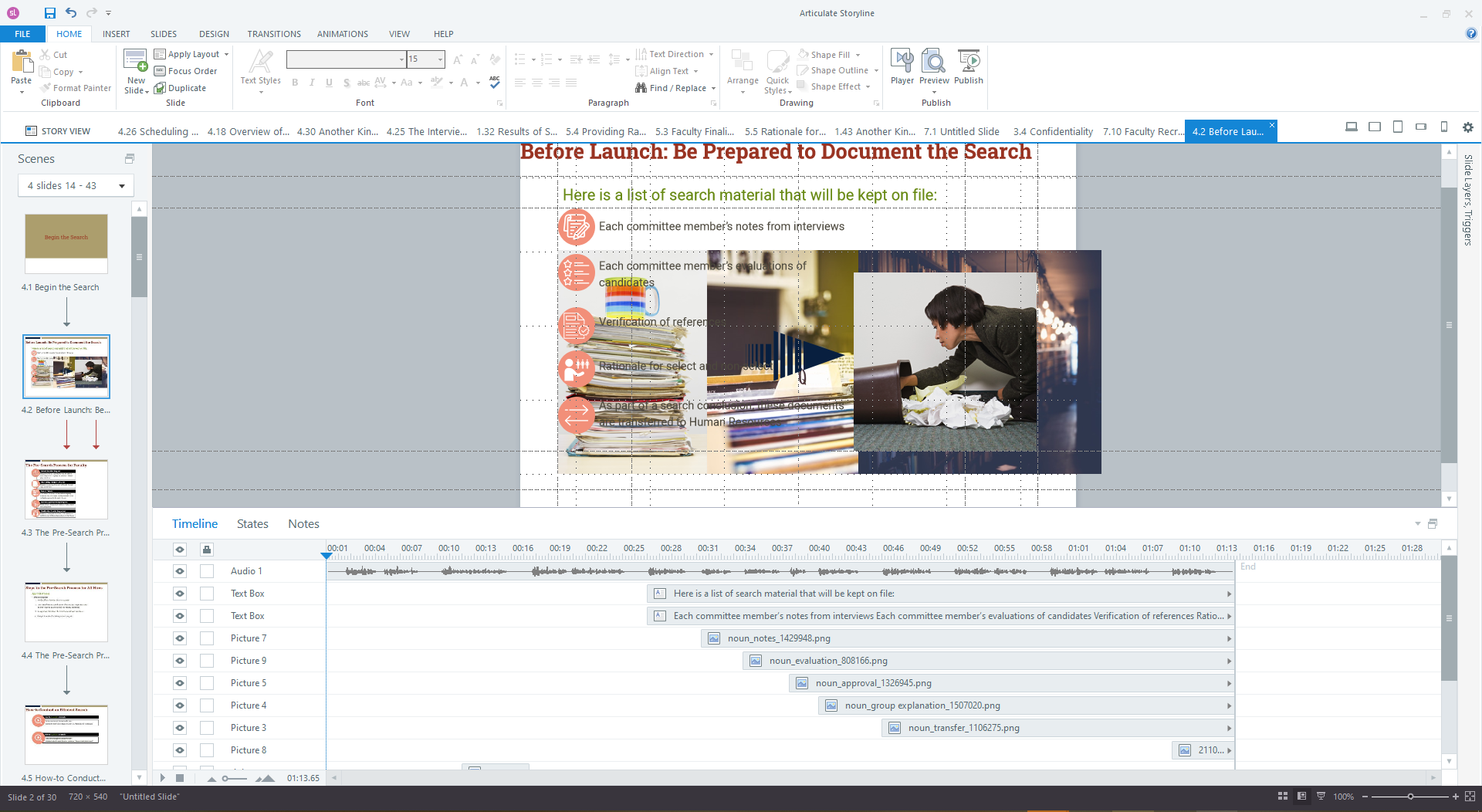Image resolution: width=1482 pixels, height=812 pixels.
Task: Fit slide to window icon
Action: tap(1470, 796)
